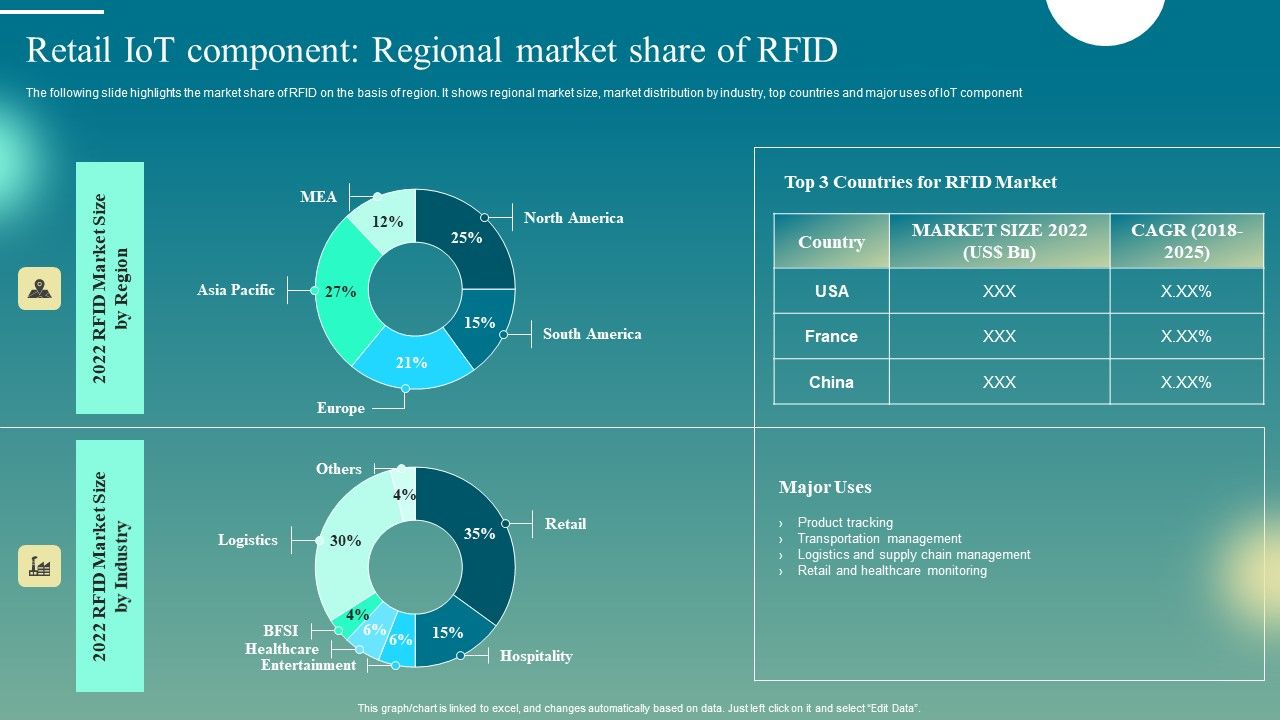Screen dimensions: 1280x720
Task: Click the X.XX% CAGR cell for France
Action: (1187, 336)
